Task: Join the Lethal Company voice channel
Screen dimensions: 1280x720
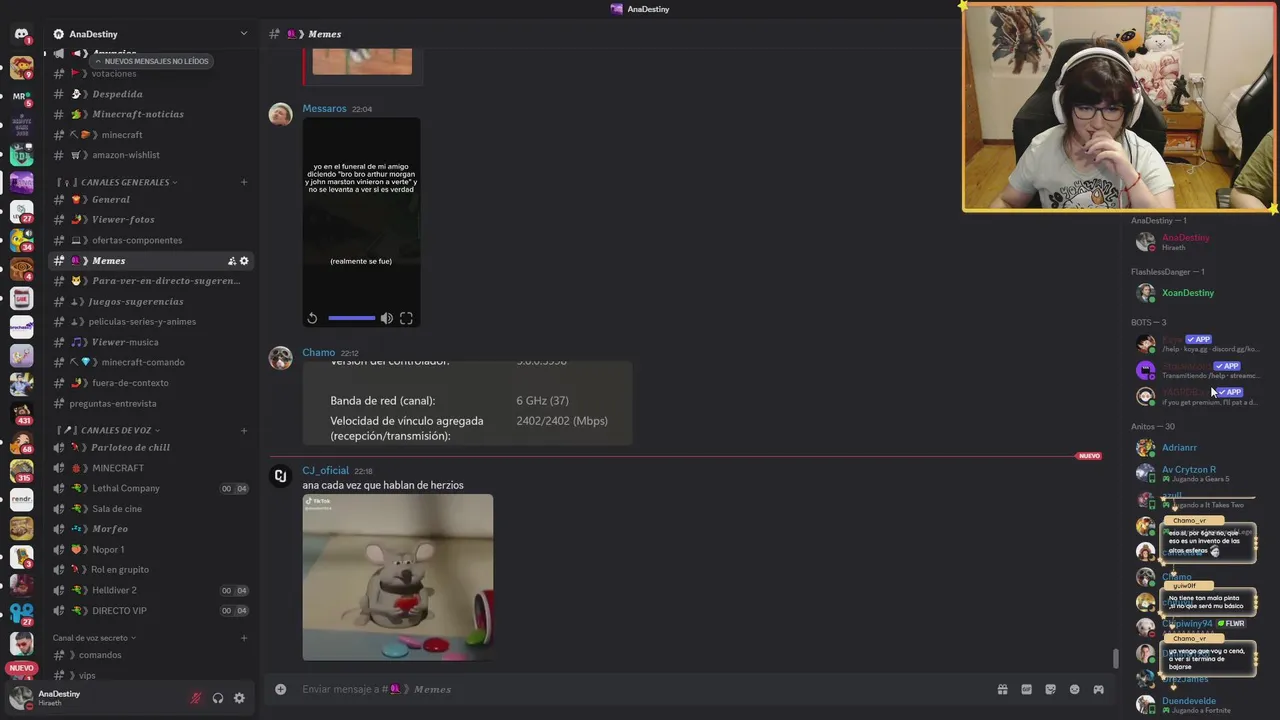Action: click(x=150, y=488)
